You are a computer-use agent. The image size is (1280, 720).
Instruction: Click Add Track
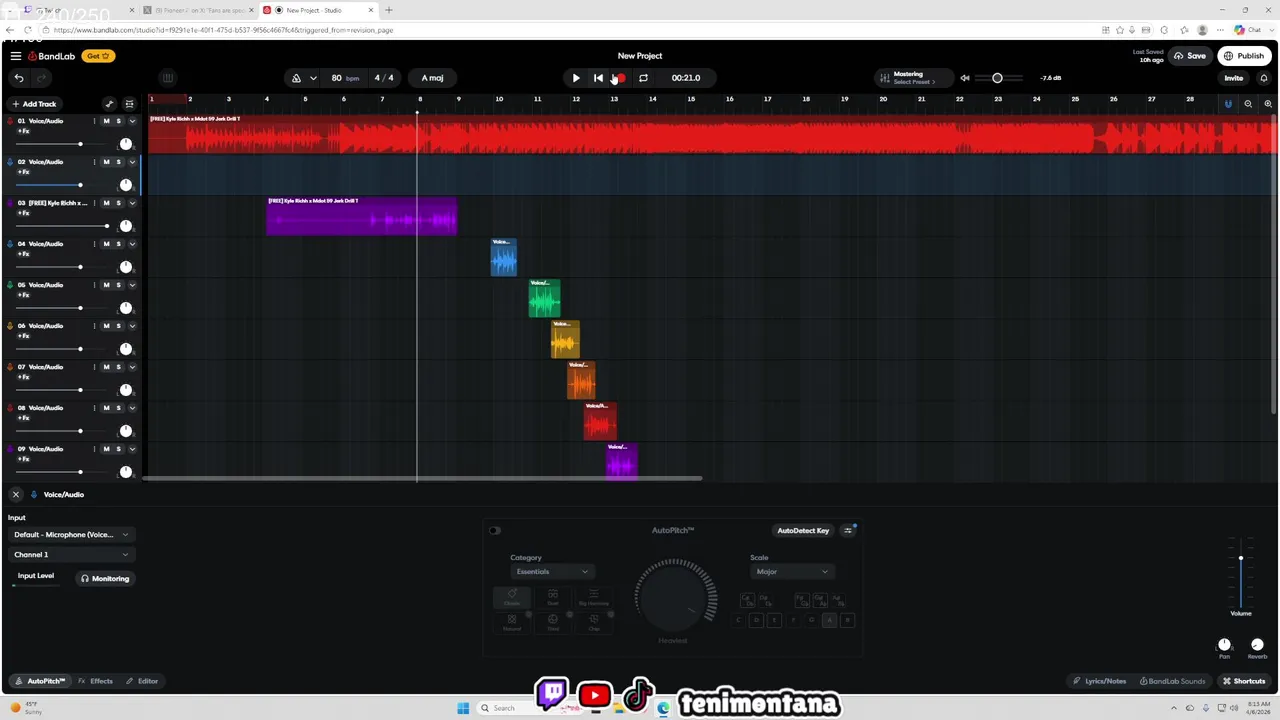(34, 104)
